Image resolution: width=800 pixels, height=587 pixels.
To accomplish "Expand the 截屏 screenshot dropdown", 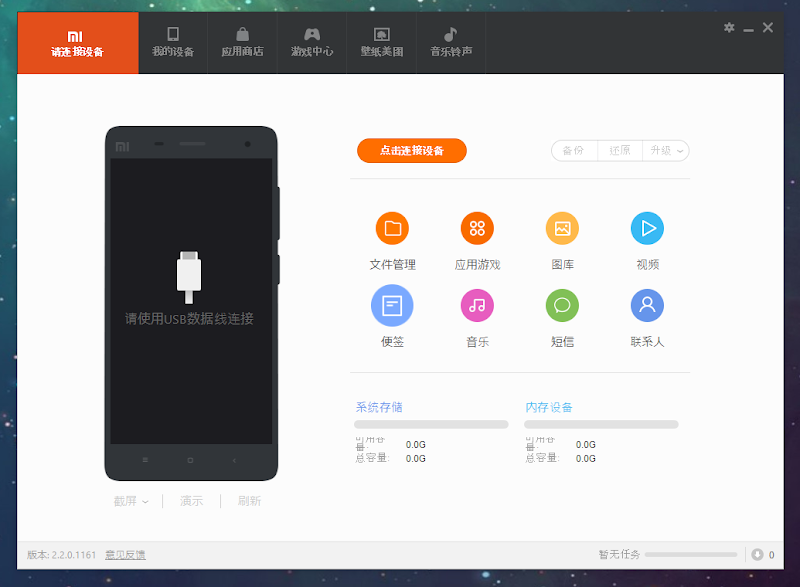I will 131,501.
